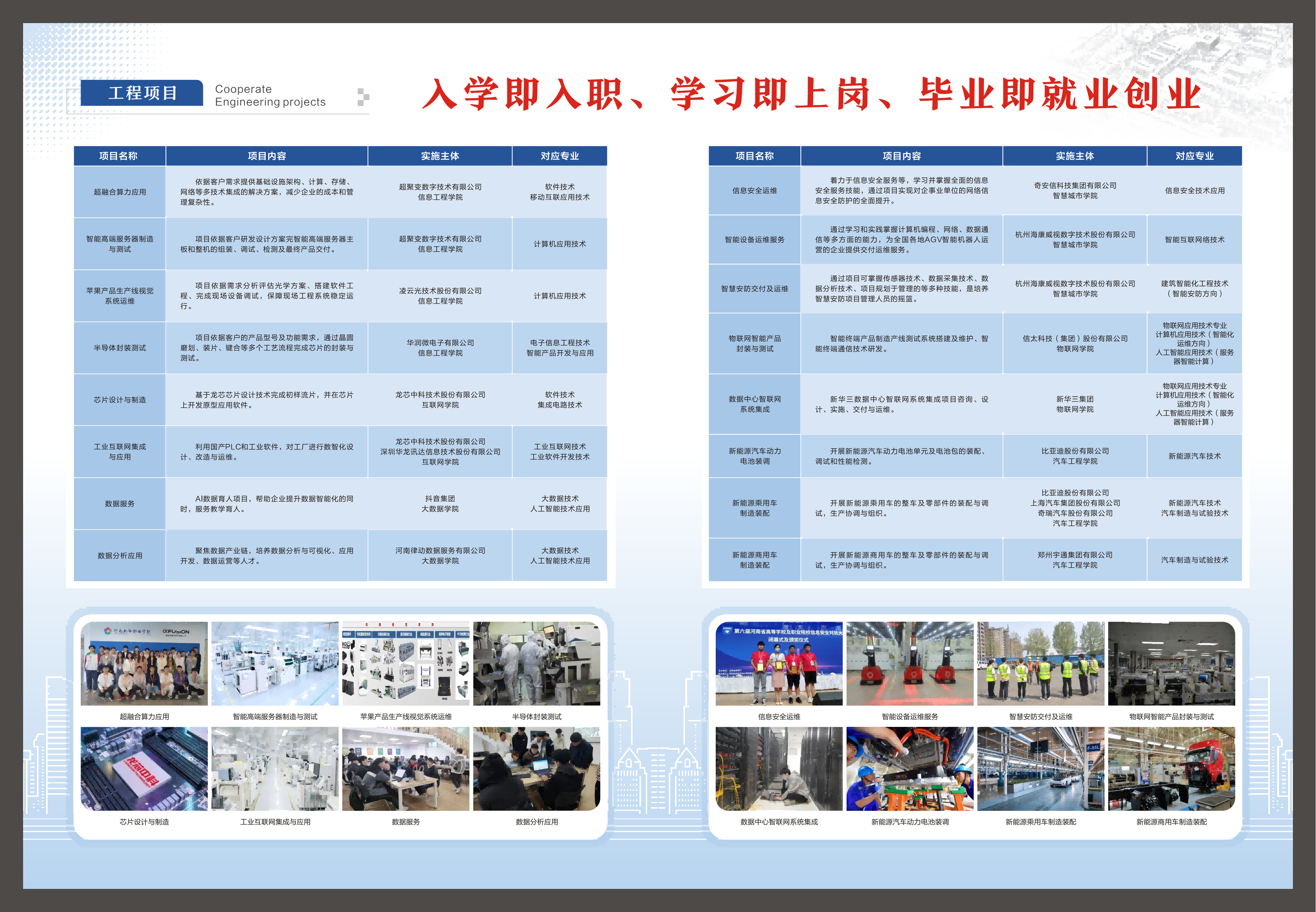Select the 半导体体封装测试 row name cell

119,348
